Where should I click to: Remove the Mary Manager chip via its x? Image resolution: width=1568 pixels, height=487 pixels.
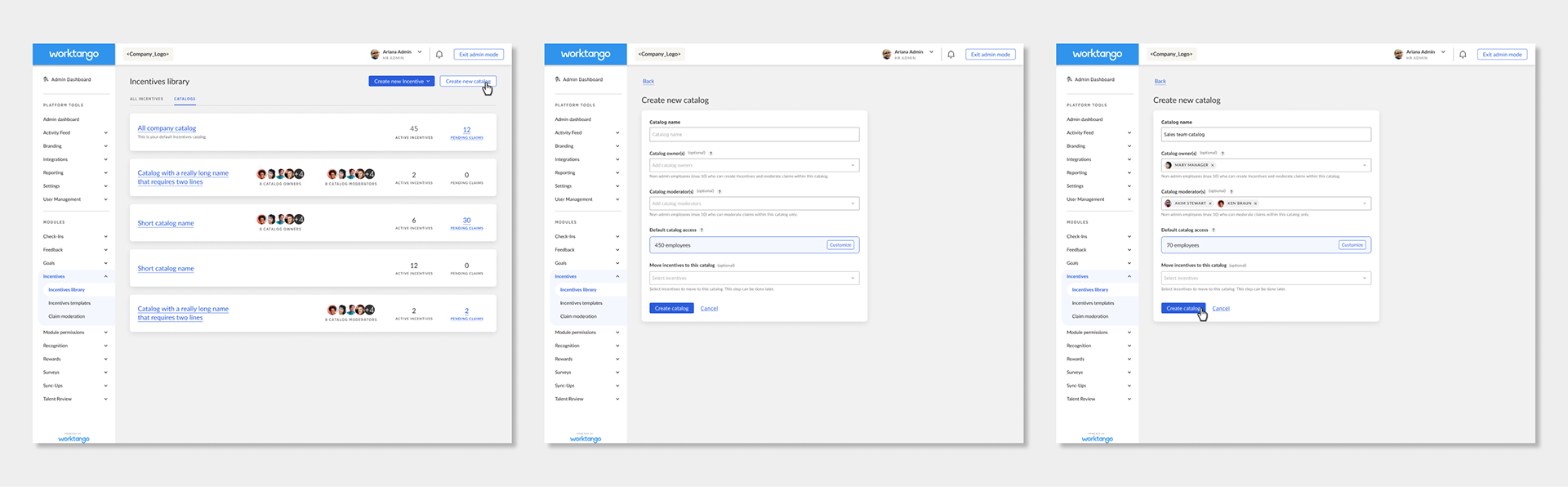click(1212, 165)
